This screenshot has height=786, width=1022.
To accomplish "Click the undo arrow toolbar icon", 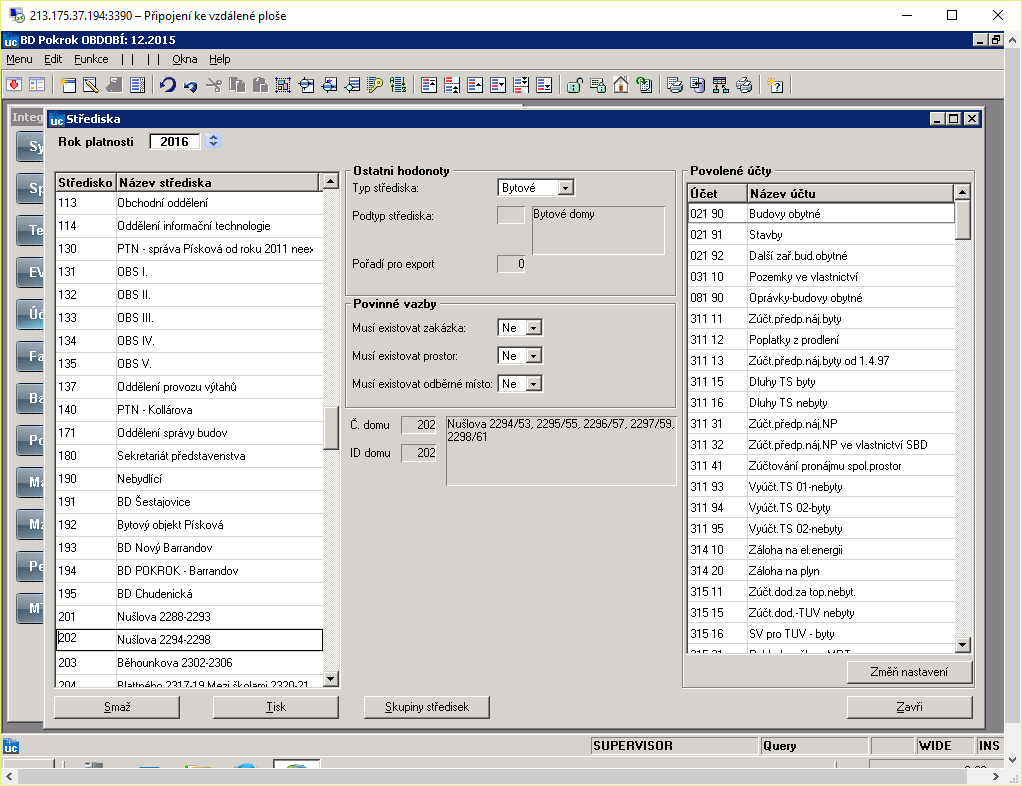I will coord(168,85).
